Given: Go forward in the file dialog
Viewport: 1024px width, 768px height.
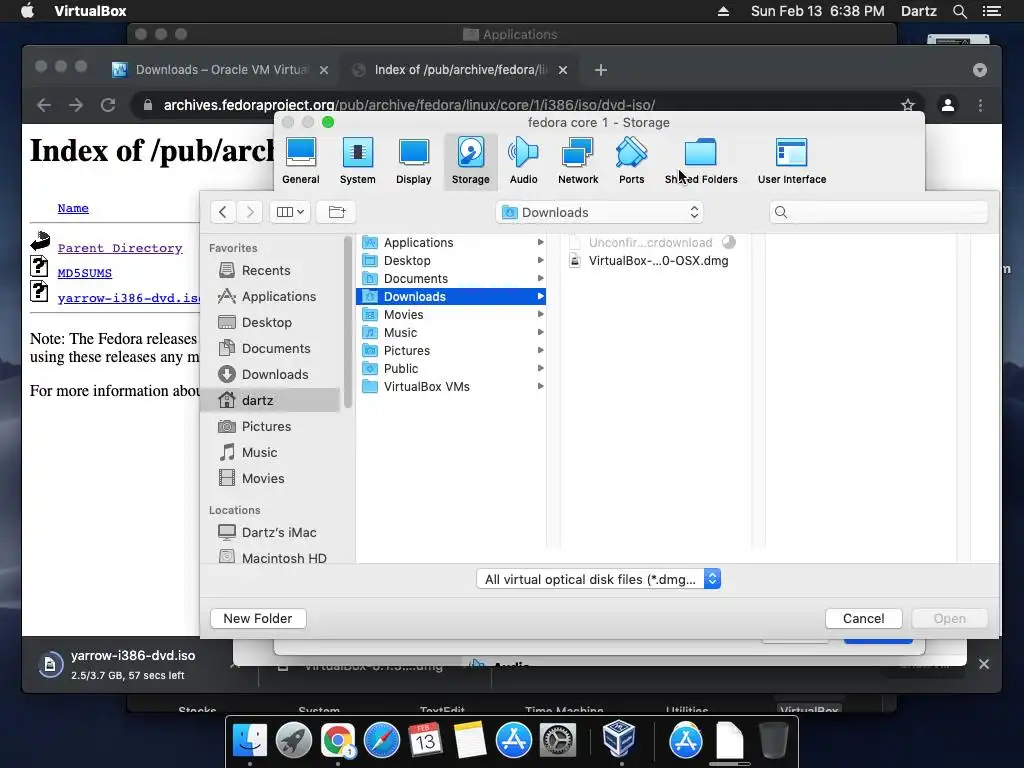Looking at the screenshot, I should click(249, 212).
